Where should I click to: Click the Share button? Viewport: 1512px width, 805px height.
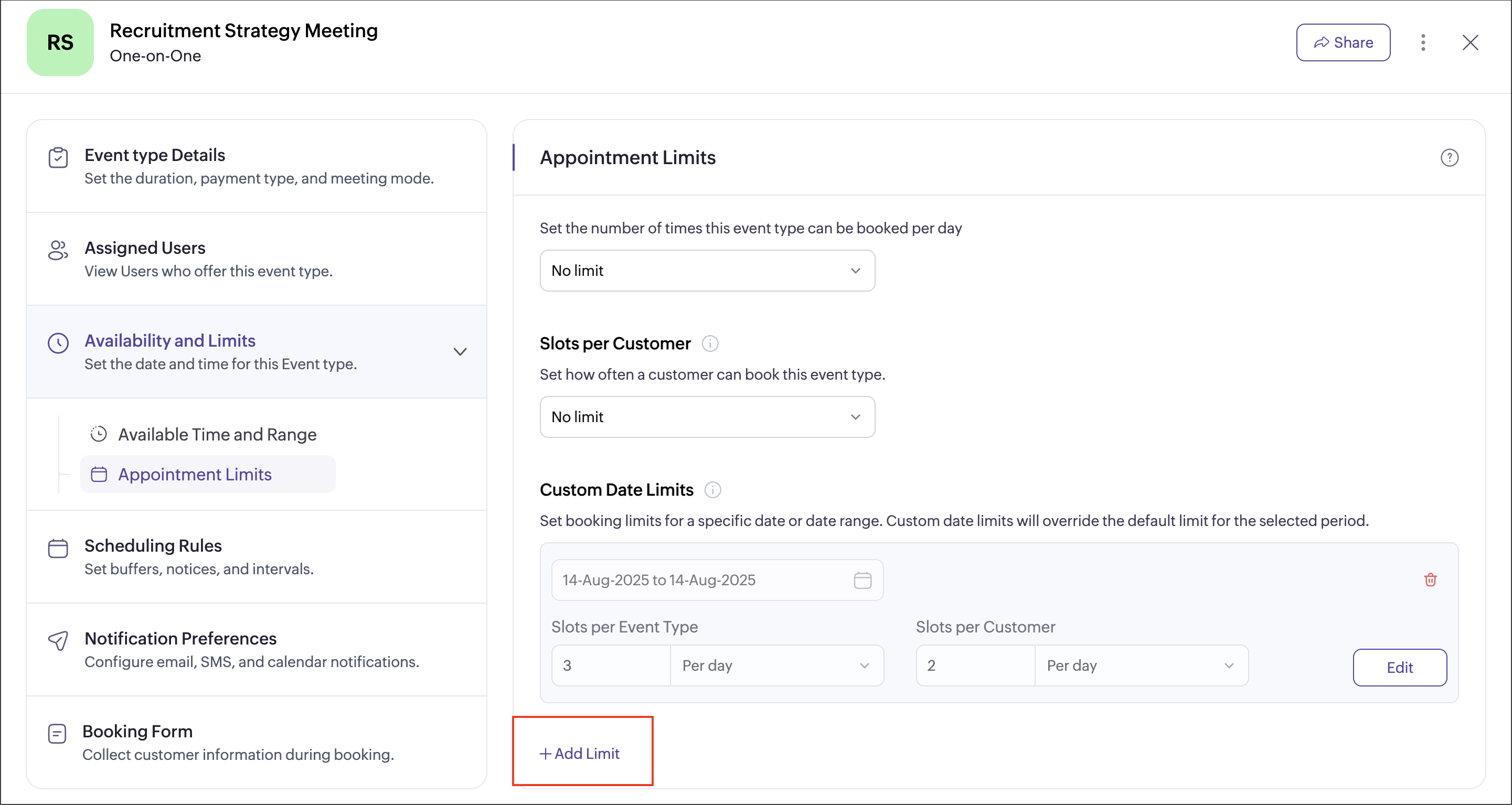tap(1343, 42)
